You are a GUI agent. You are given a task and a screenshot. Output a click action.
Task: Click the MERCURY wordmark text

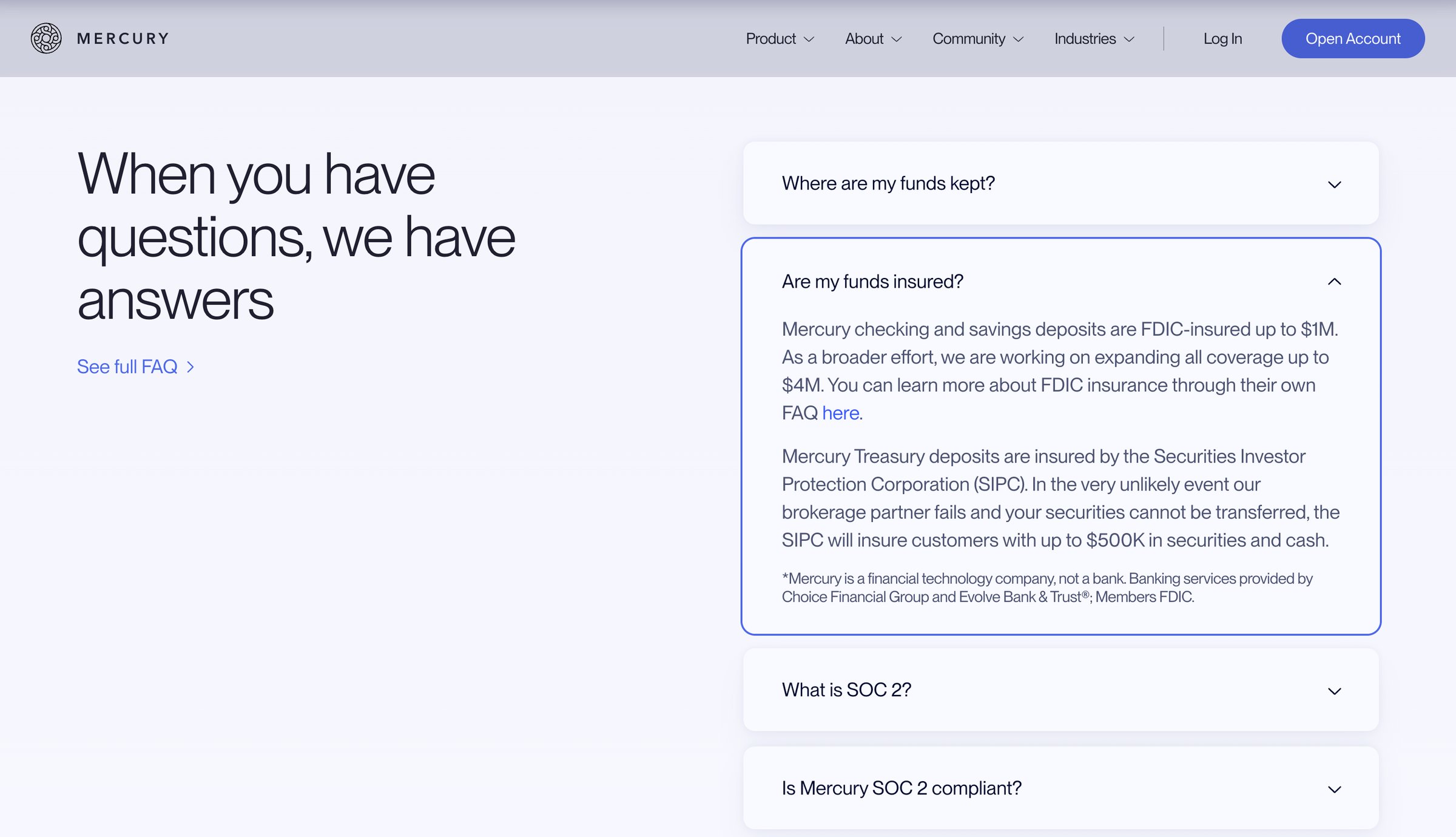point(123,39)
